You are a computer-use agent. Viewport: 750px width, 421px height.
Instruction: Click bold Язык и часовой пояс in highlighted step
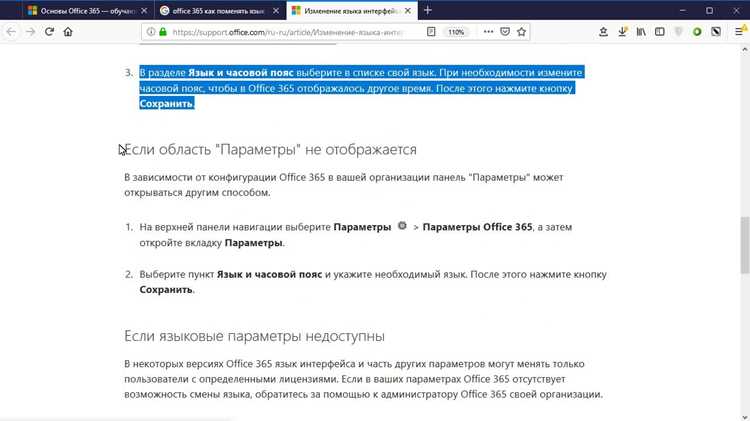(x=241, y=73)
